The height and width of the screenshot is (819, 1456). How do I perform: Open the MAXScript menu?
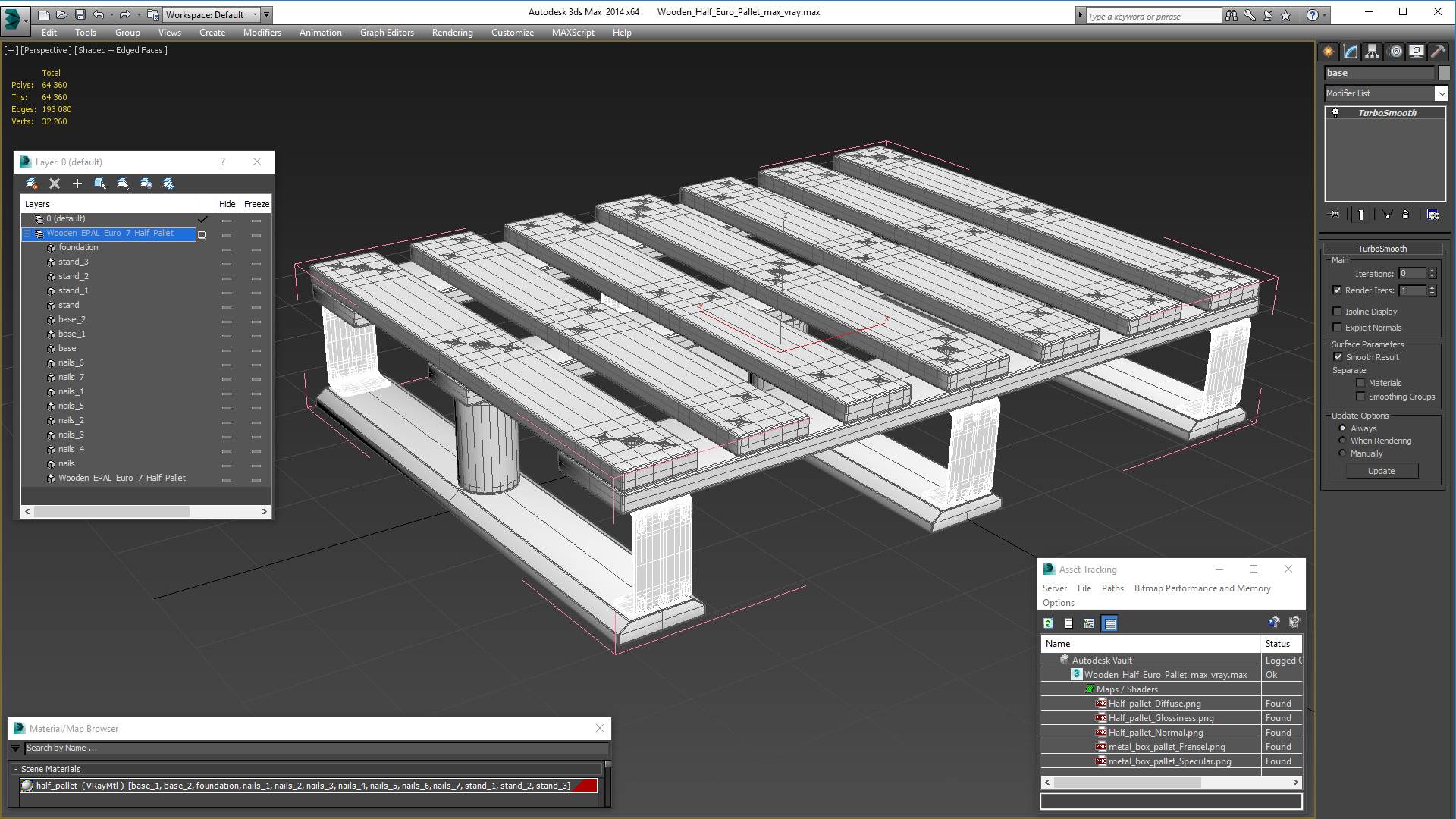click(573, 33)
